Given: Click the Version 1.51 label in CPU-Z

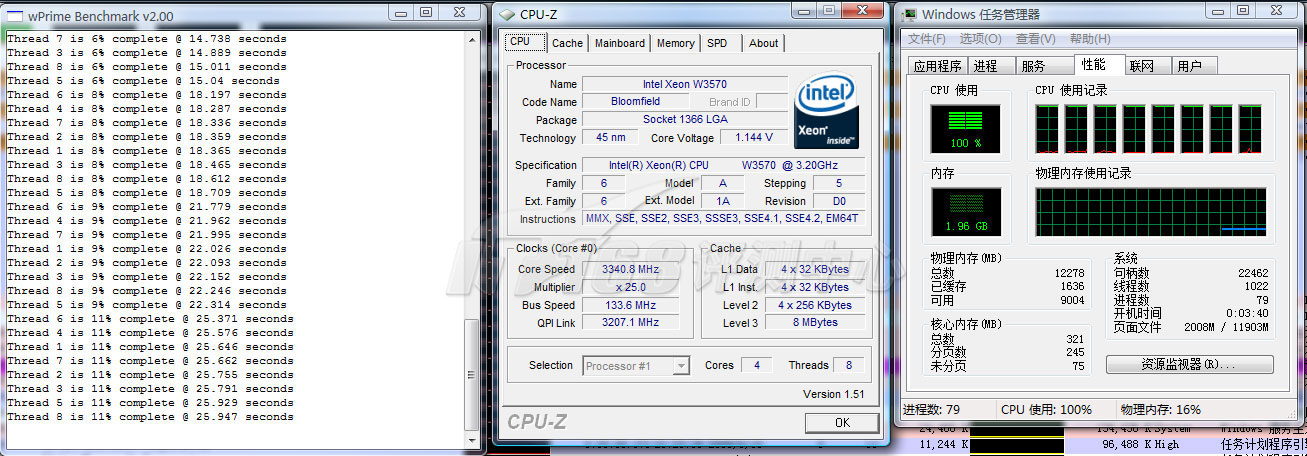Looking at the screenshot, I should point(833,394).
